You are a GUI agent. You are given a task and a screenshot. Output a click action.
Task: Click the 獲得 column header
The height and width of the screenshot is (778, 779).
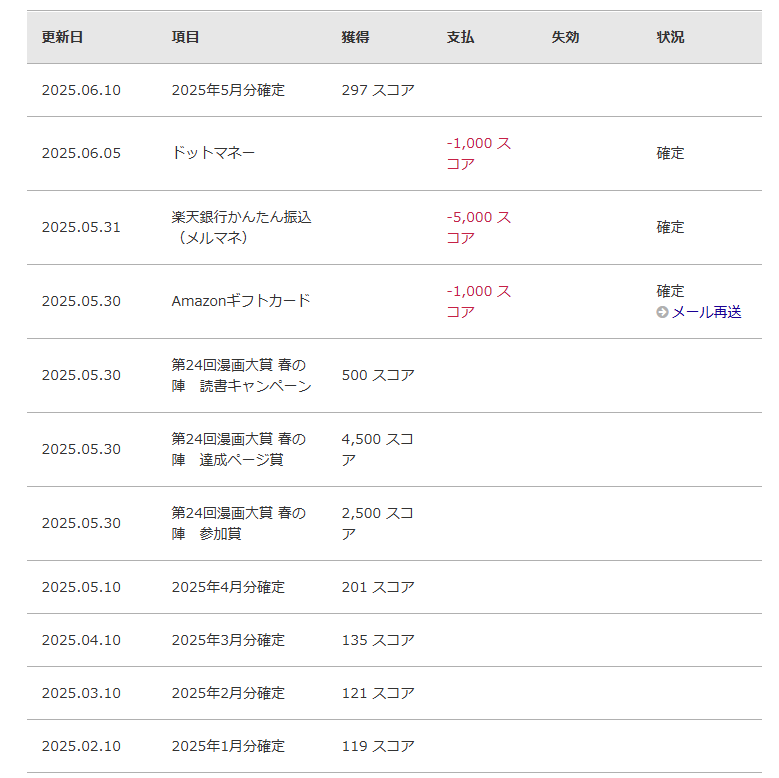(x=355, y=37)
